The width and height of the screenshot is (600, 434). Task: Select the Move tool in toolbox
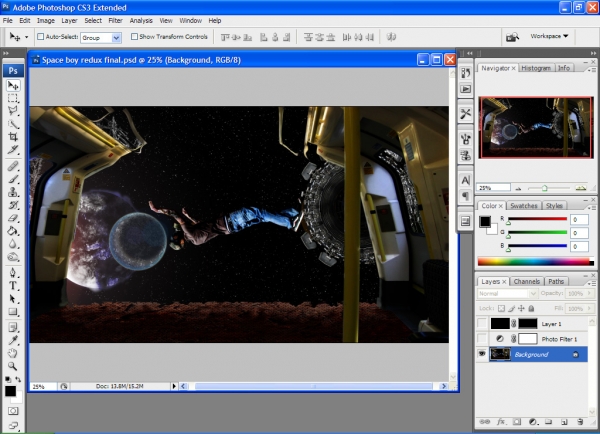click(13, 85)
